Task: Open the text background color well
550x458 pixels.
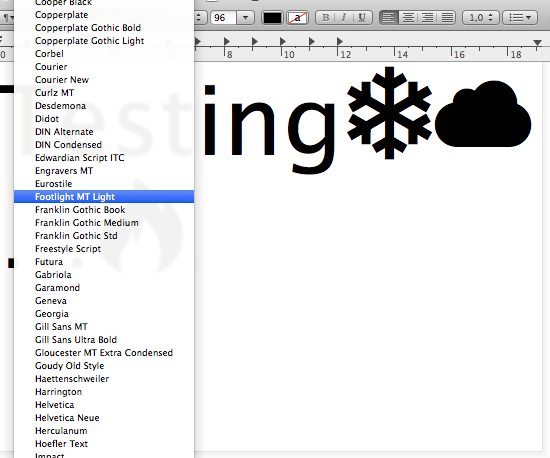Action: pos(297,18)
